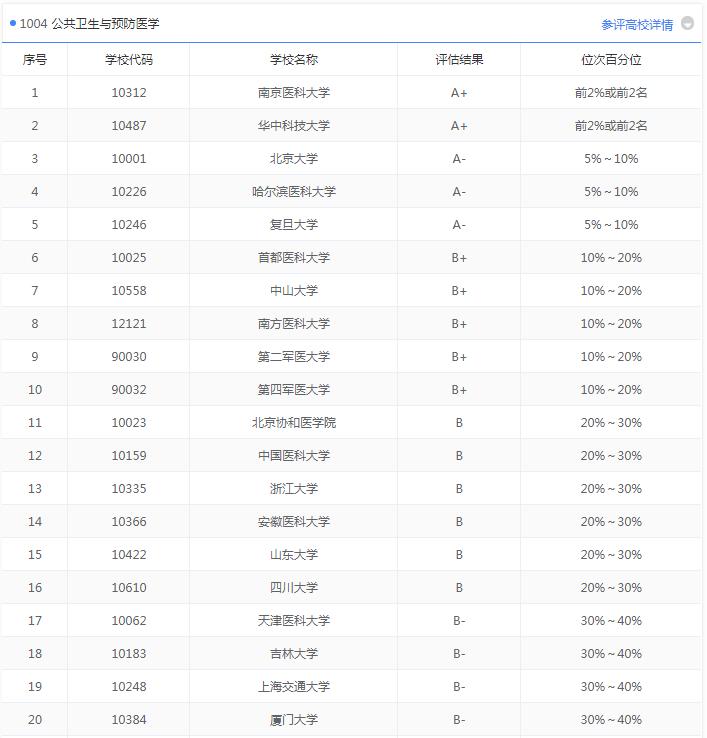Click 5%~10% in the 复旦大学 row

click(x=611, y=225)
